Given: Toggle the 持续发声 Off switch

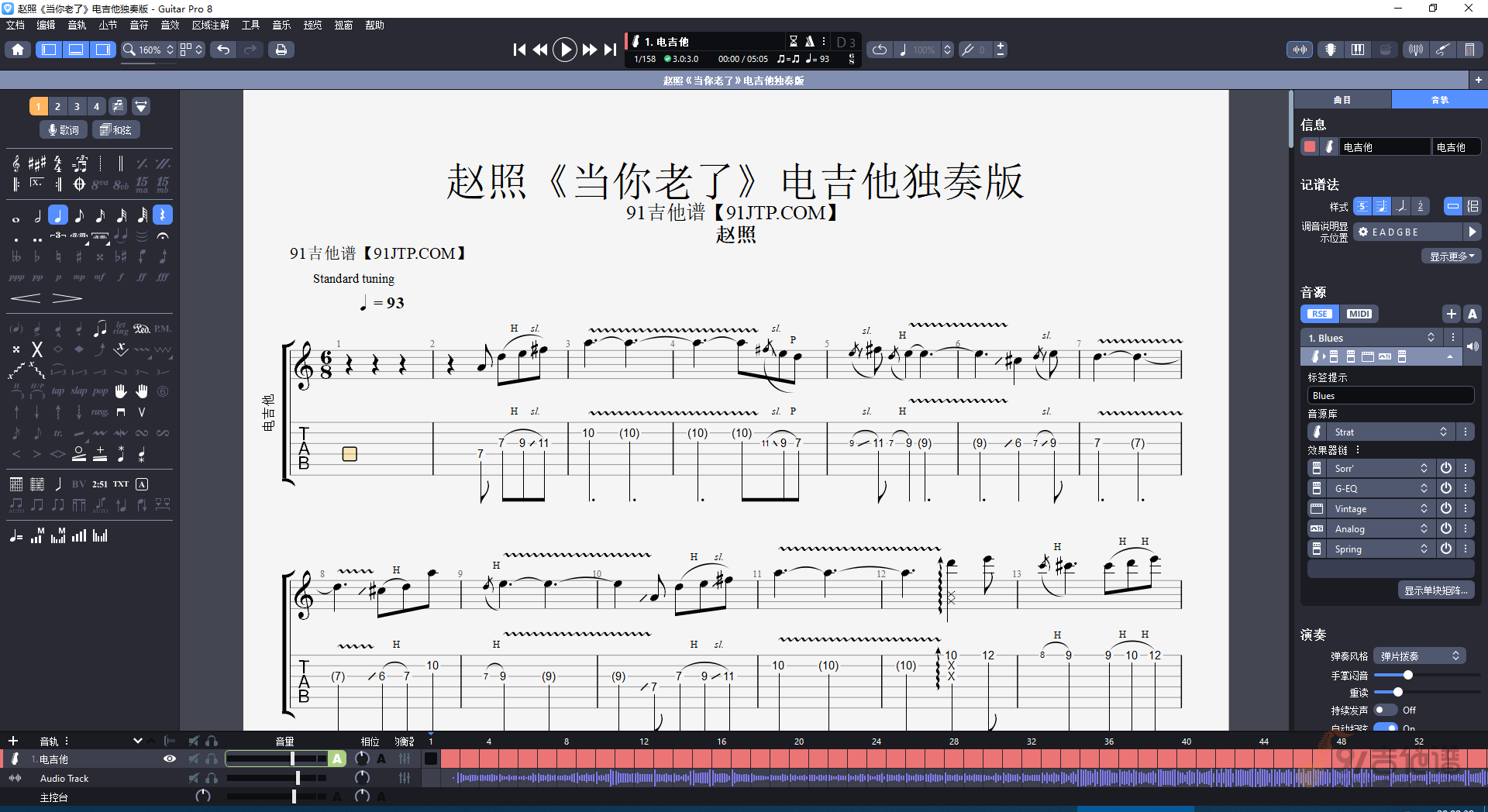Looking at the screenshot, I should (x=1385, y=710).
